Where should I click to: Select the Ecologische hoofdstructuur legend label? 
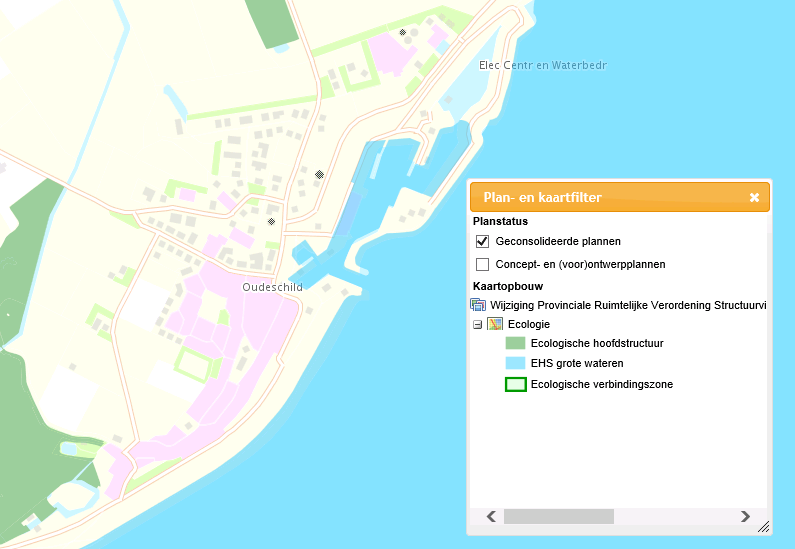(x=597, y=343)
